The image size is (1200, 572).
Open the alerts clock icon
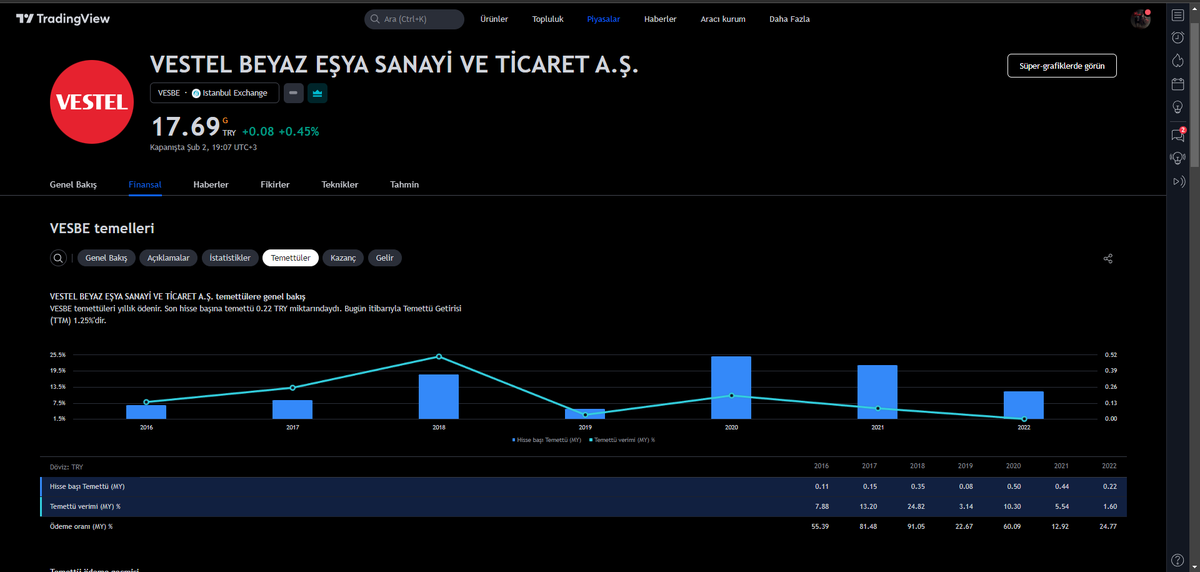[x=1178, y=38]
